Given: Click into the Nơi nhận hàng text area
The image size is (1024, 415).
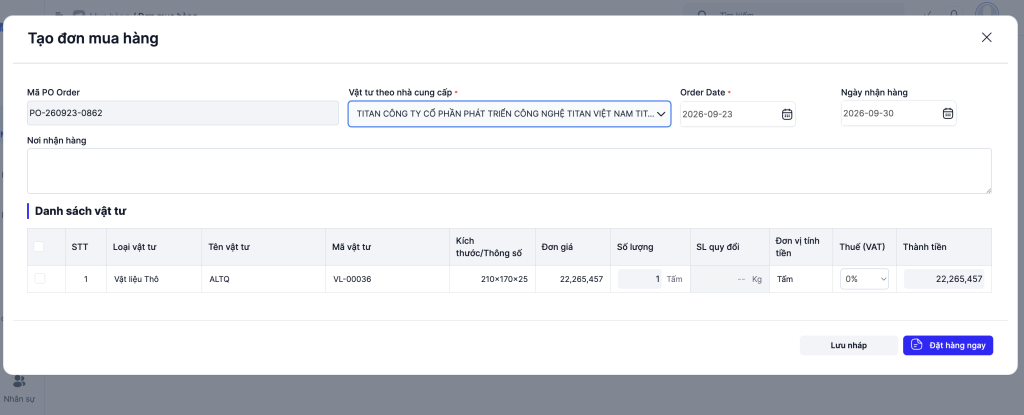Looking at the screenshot, I should click(509, 171).
